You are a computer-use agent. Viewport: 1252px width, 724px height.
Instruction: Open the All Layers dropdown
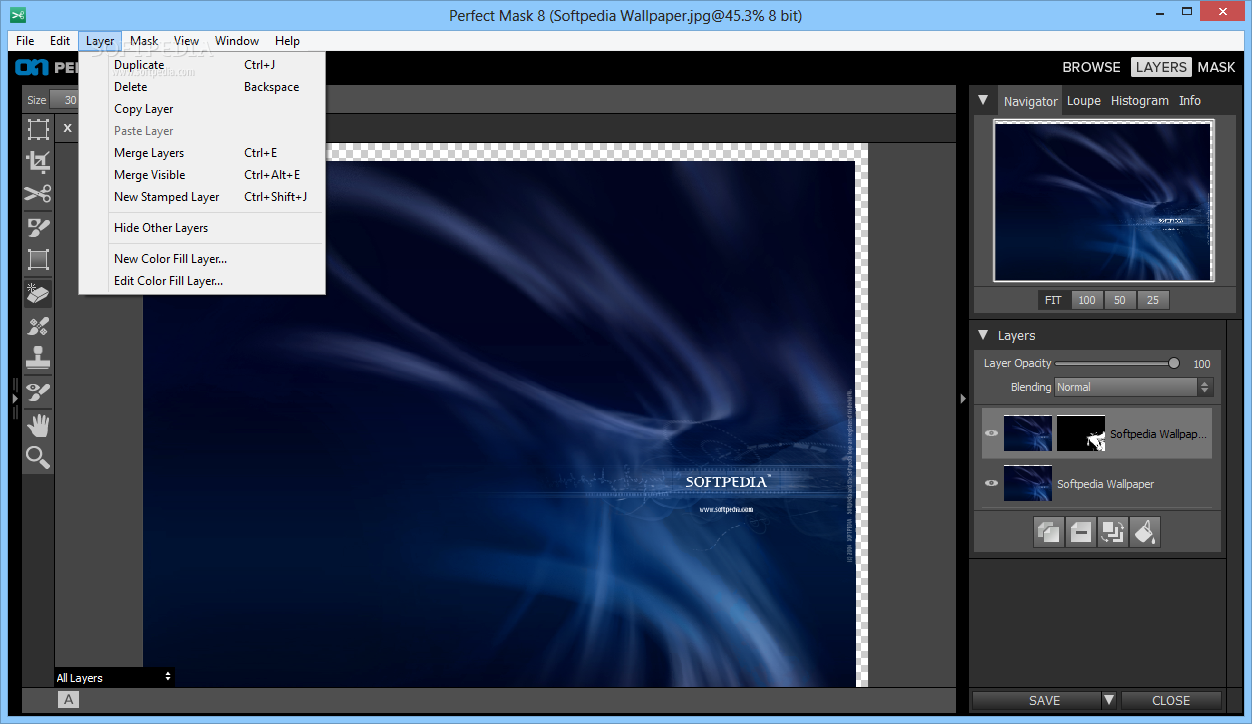click(114, 677)
